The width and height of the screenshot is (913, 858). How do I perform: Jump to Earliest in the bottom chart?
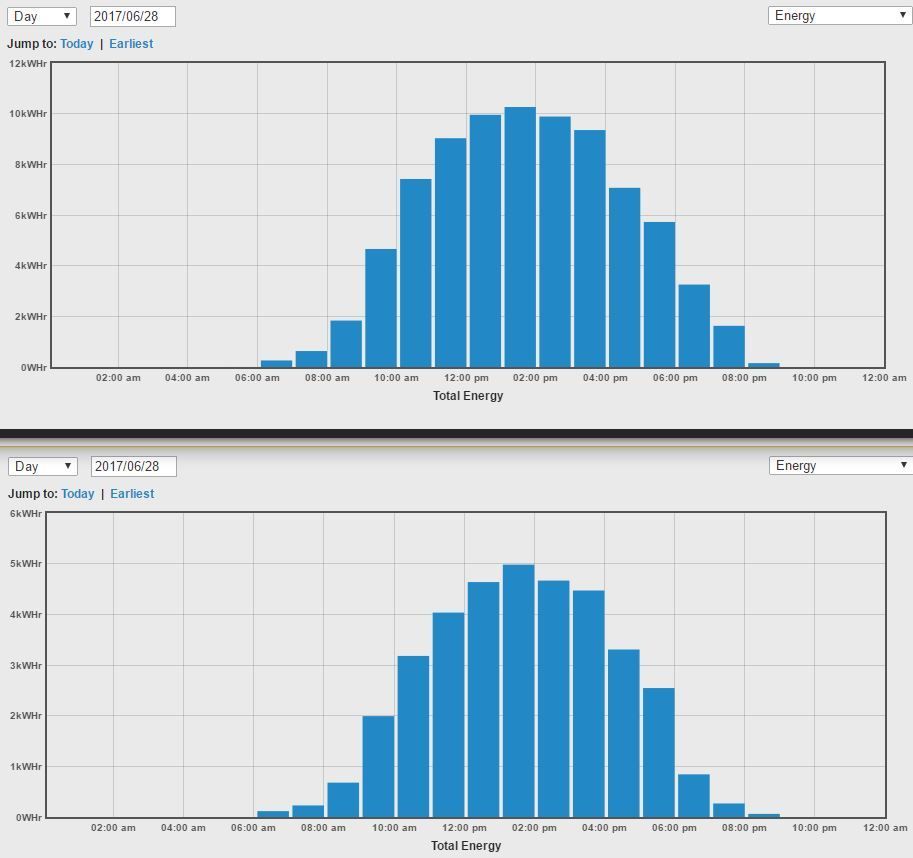pos(132,494)
